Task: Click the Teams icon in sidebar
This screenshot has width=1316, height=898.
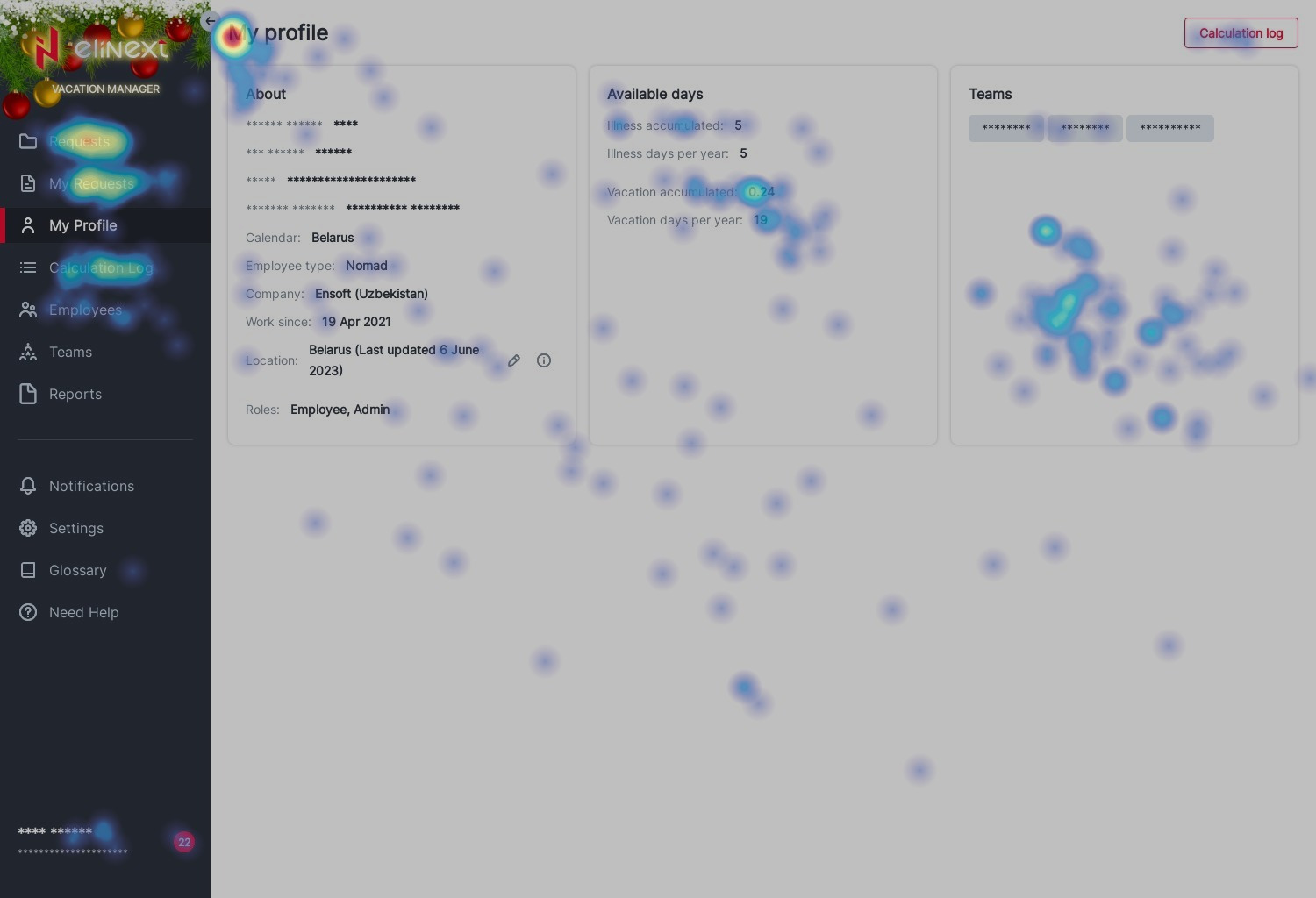Action: (28, 352)
